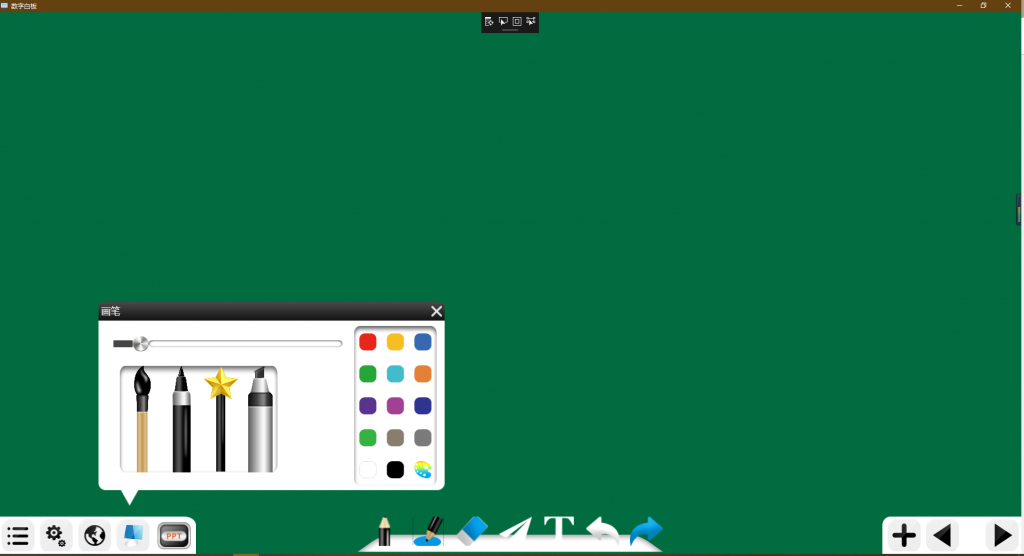Click the globe browser icon
This screenshot has width=1024, height=556.
click(x=95, y=536)
